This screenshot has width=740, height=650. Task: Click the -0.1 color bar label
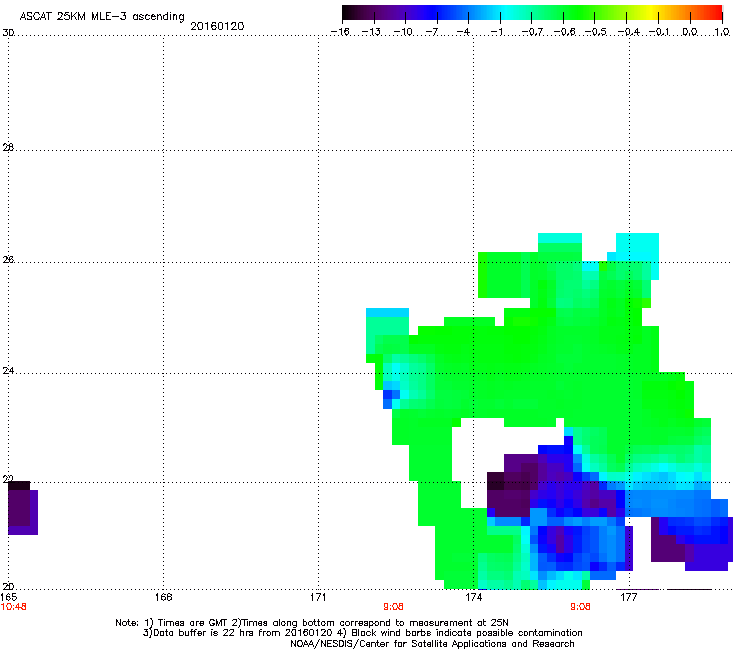[659, 32]
